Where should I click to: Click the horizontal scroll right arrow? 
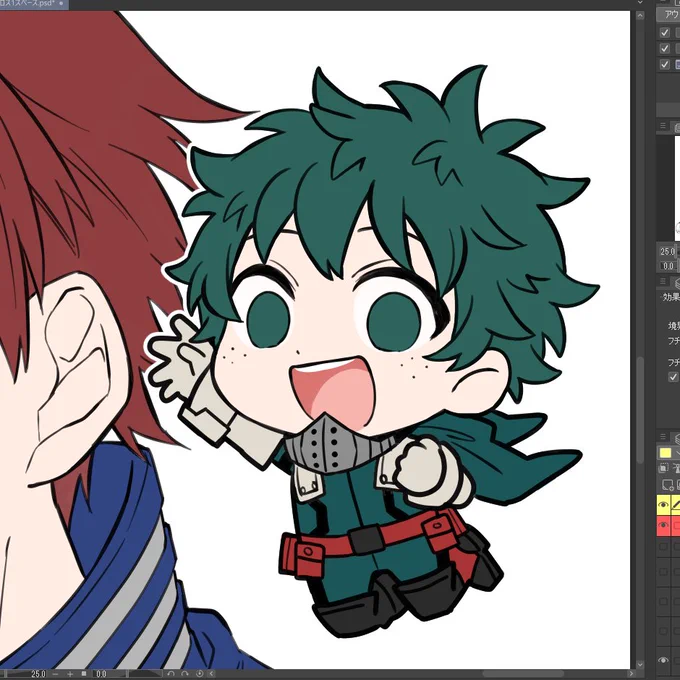pos(631,674)
